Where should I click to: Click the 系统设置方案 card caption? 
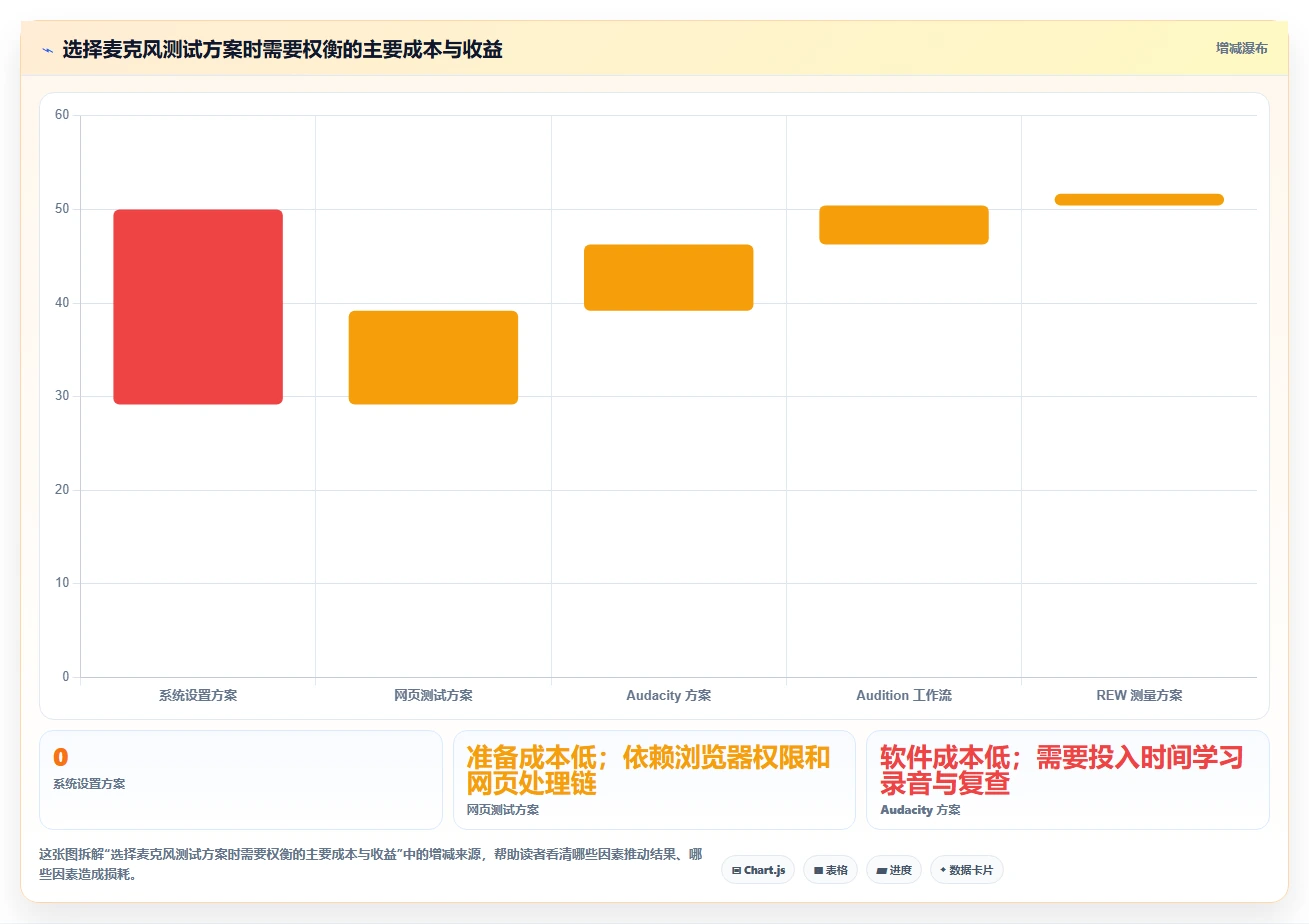(89, 784)
